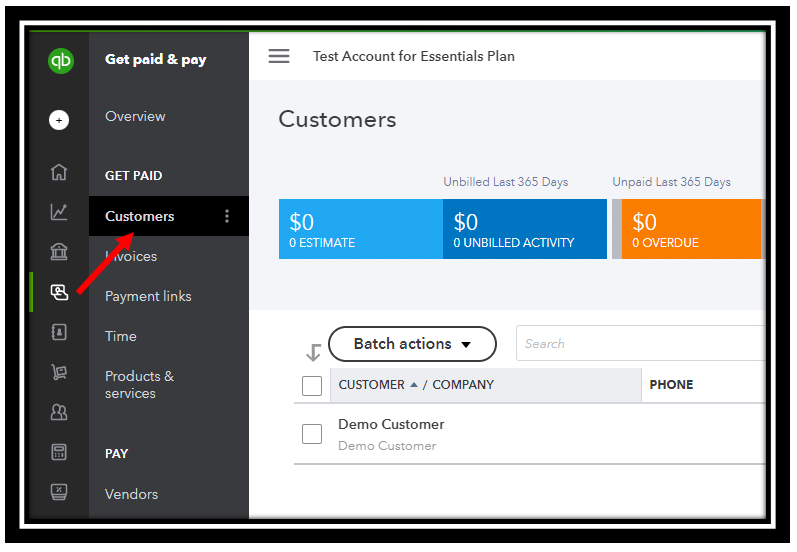797x552 pixels.
Task: Open Payment links menu item
Action: tap(148, 296)
